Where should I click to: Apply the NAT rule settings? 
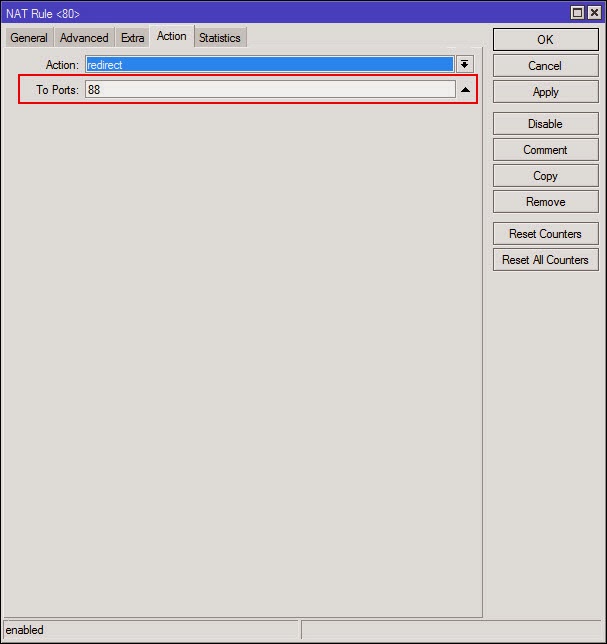pyautogui.click(x=545, y=92)
